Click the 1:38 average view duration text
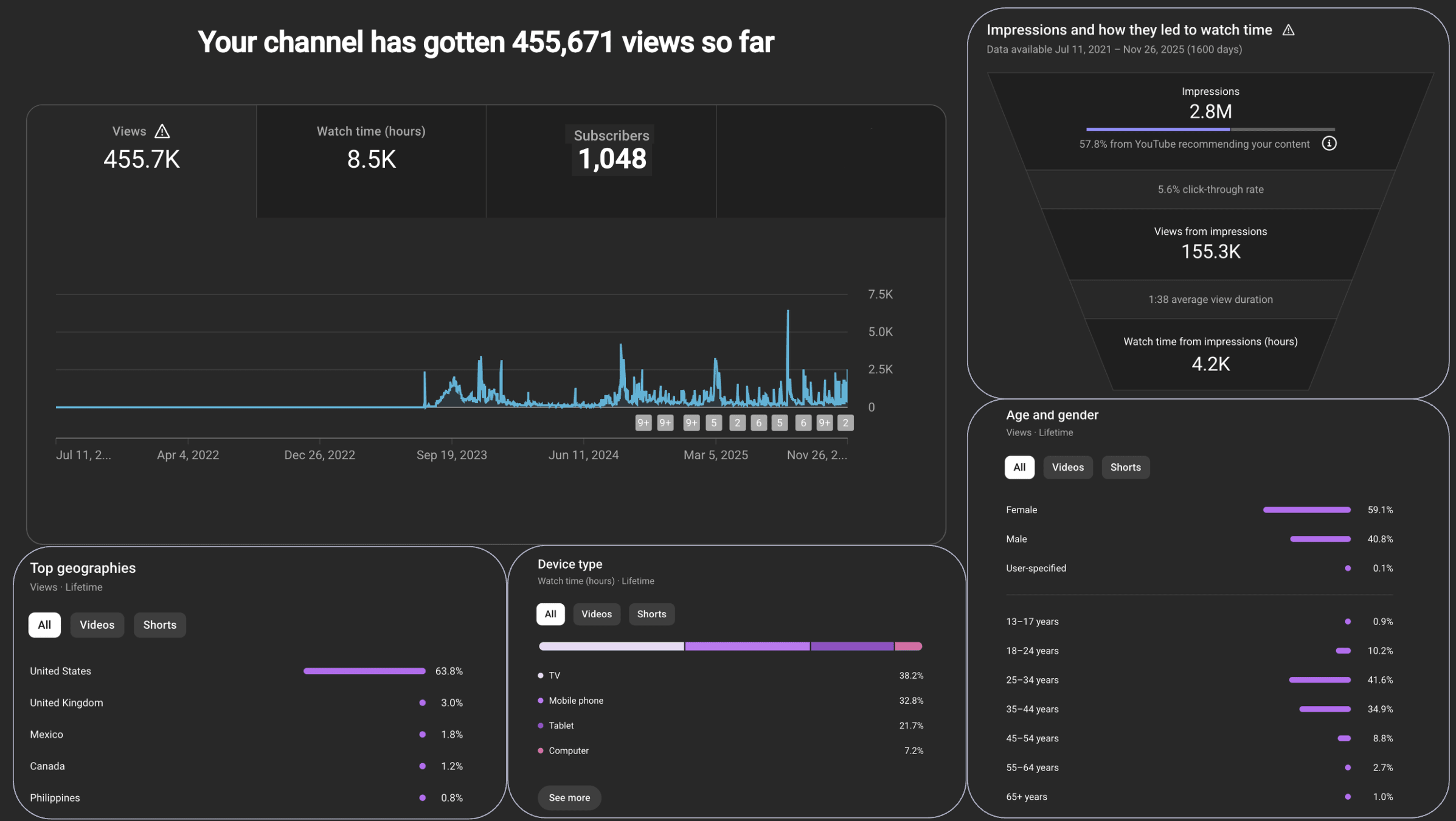This screenshot has height=821, width=1456. coord(1210,299)
